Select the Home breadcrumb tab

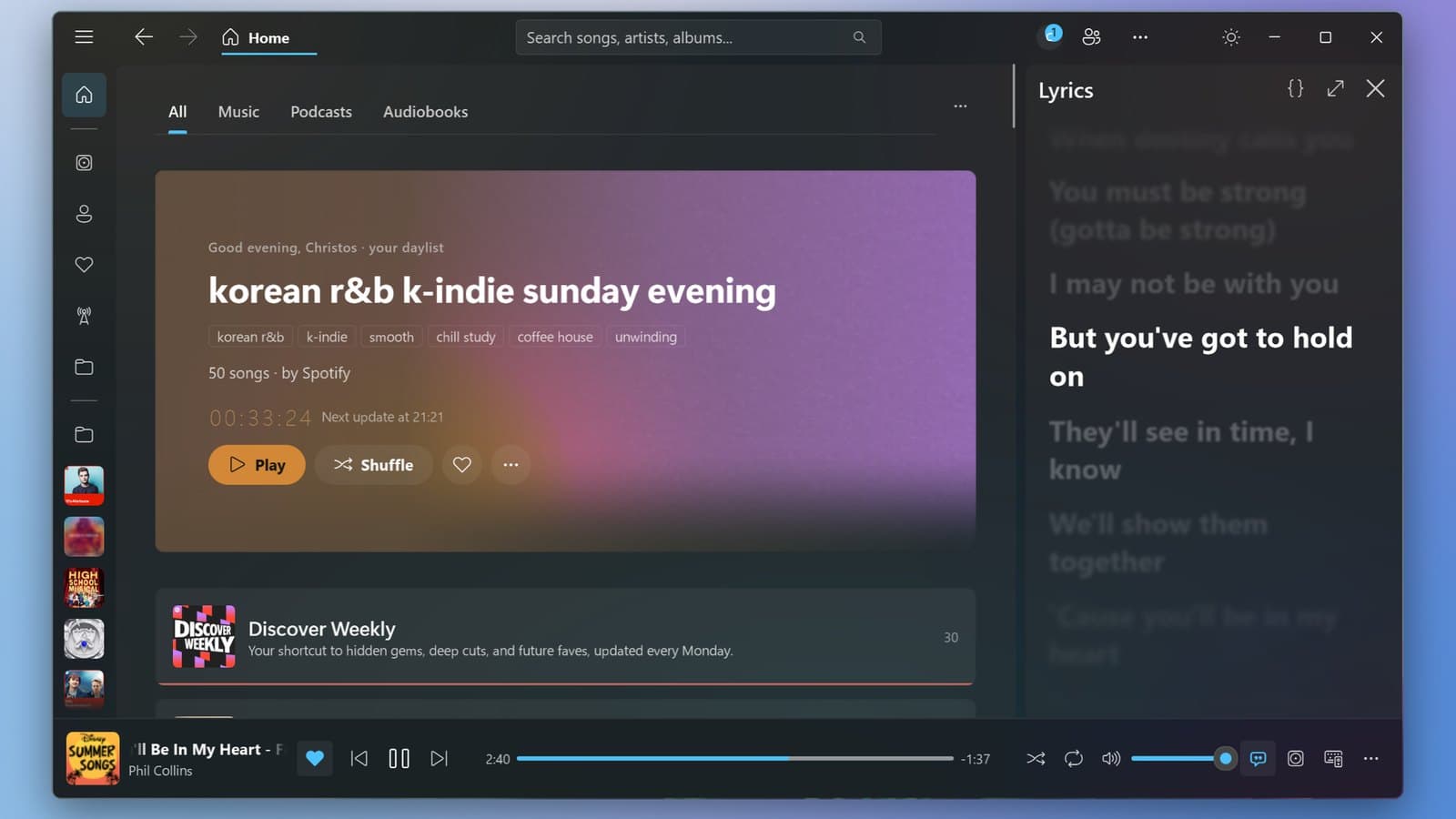pyautogui.click(x=268, y=37)
